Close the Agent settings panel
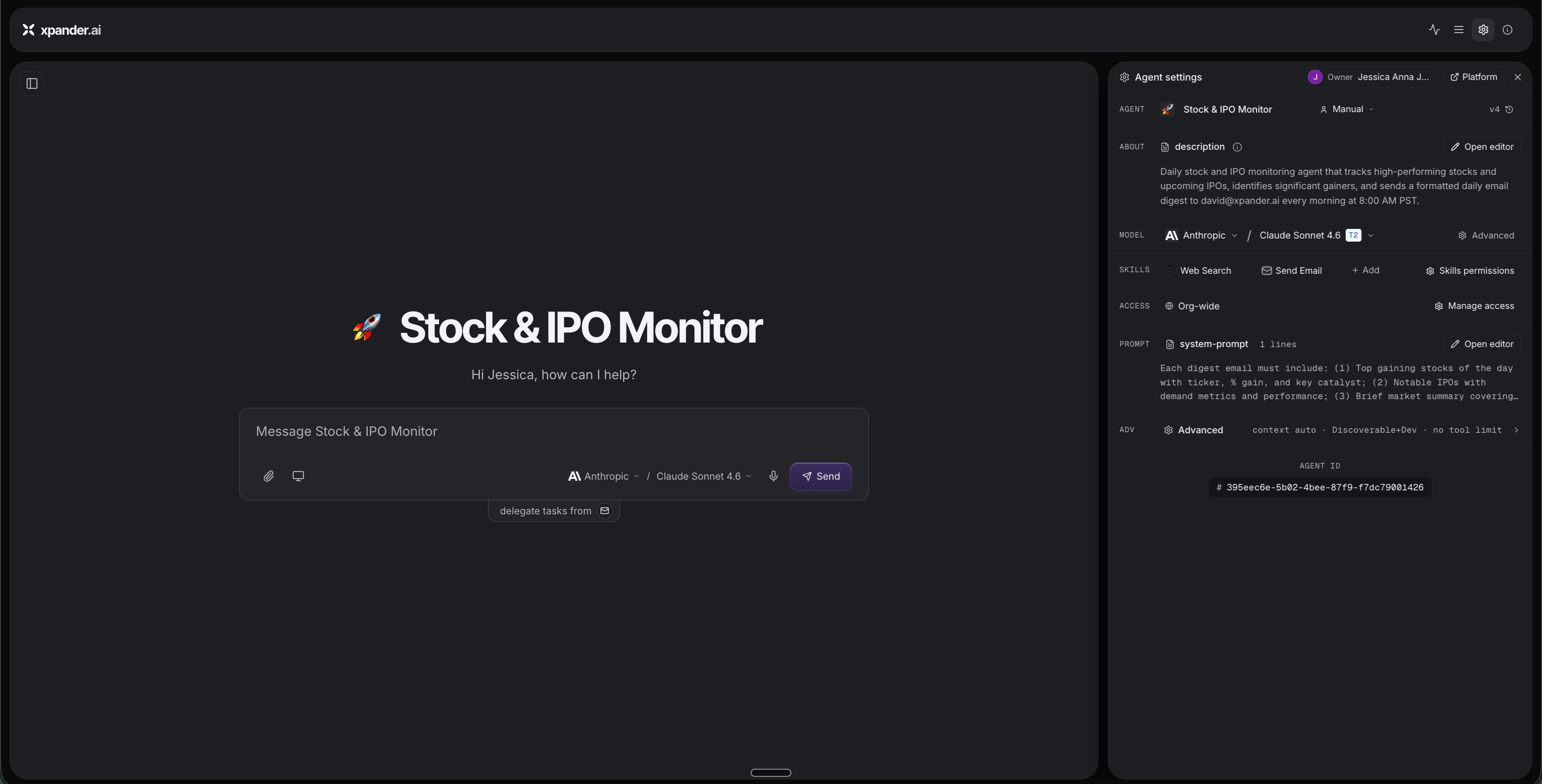1542x784 pixels. pos(1518,77)
